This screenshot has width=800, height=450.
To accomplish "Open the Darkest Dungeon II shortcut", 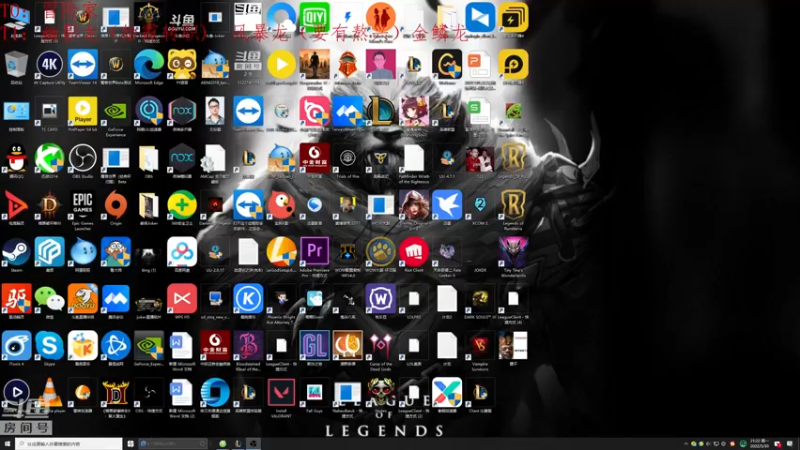I will 148,17.
